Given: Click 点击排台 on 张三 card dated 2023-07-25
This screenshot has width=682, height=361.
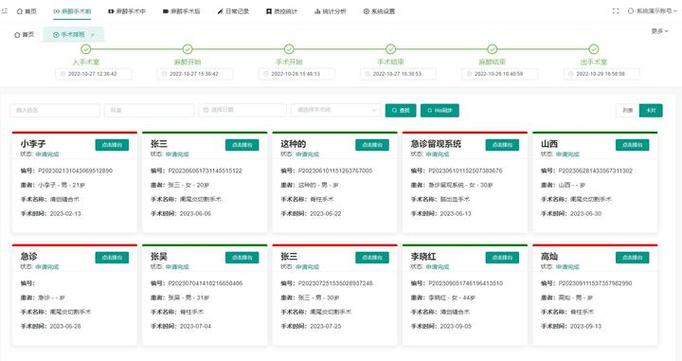Looking at the screenshot, I should (372, 257).
